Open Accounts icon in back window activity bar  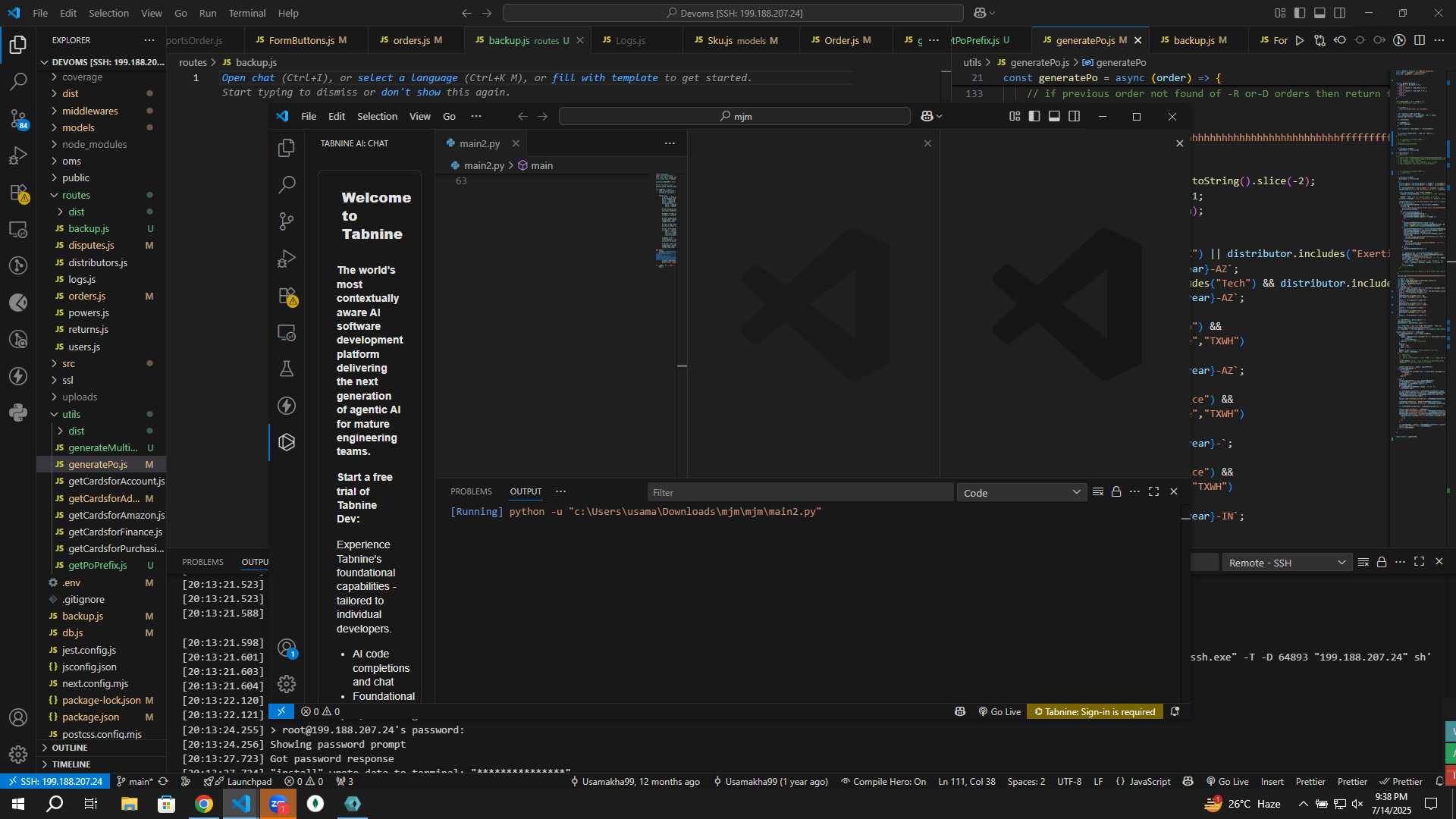pos(18,717)
